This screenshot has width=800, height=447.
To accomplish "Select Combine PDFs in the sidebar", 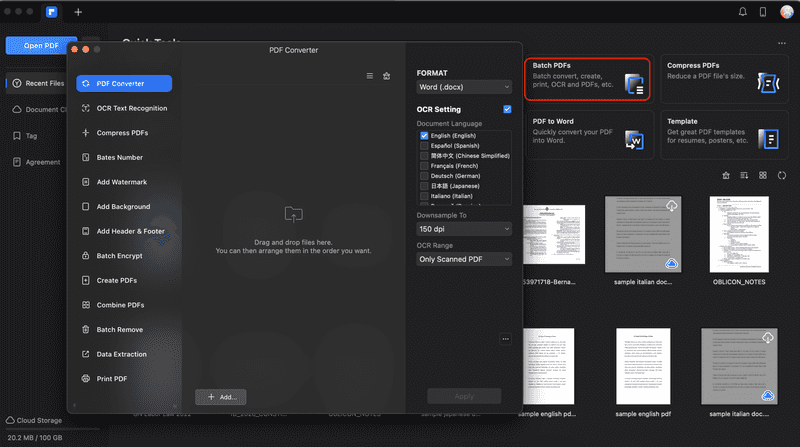I will (120, 305).
